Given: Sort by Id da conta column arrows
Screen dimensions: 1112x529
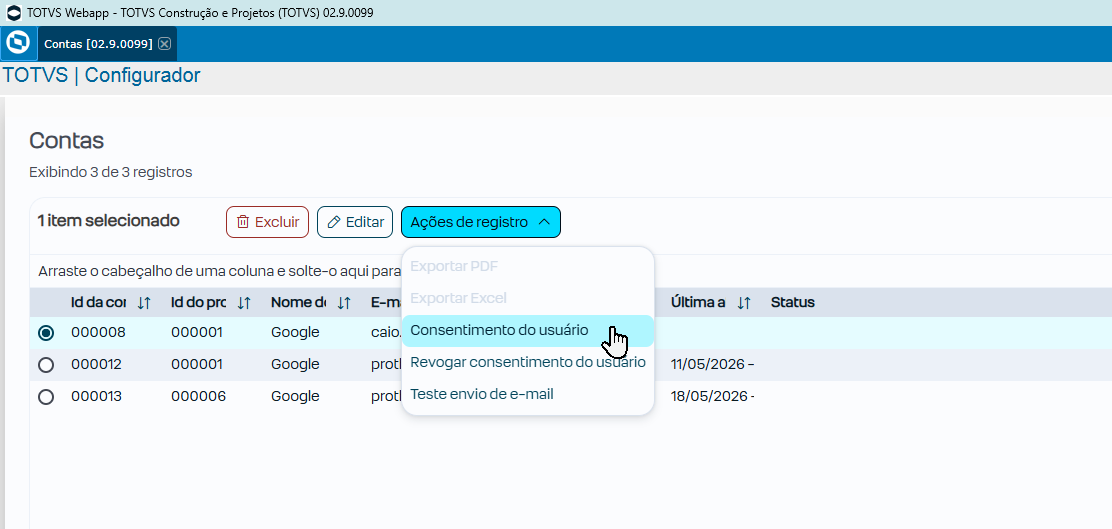Looking at the screenshot, I should pyautogui.click(x=144, y=303).
